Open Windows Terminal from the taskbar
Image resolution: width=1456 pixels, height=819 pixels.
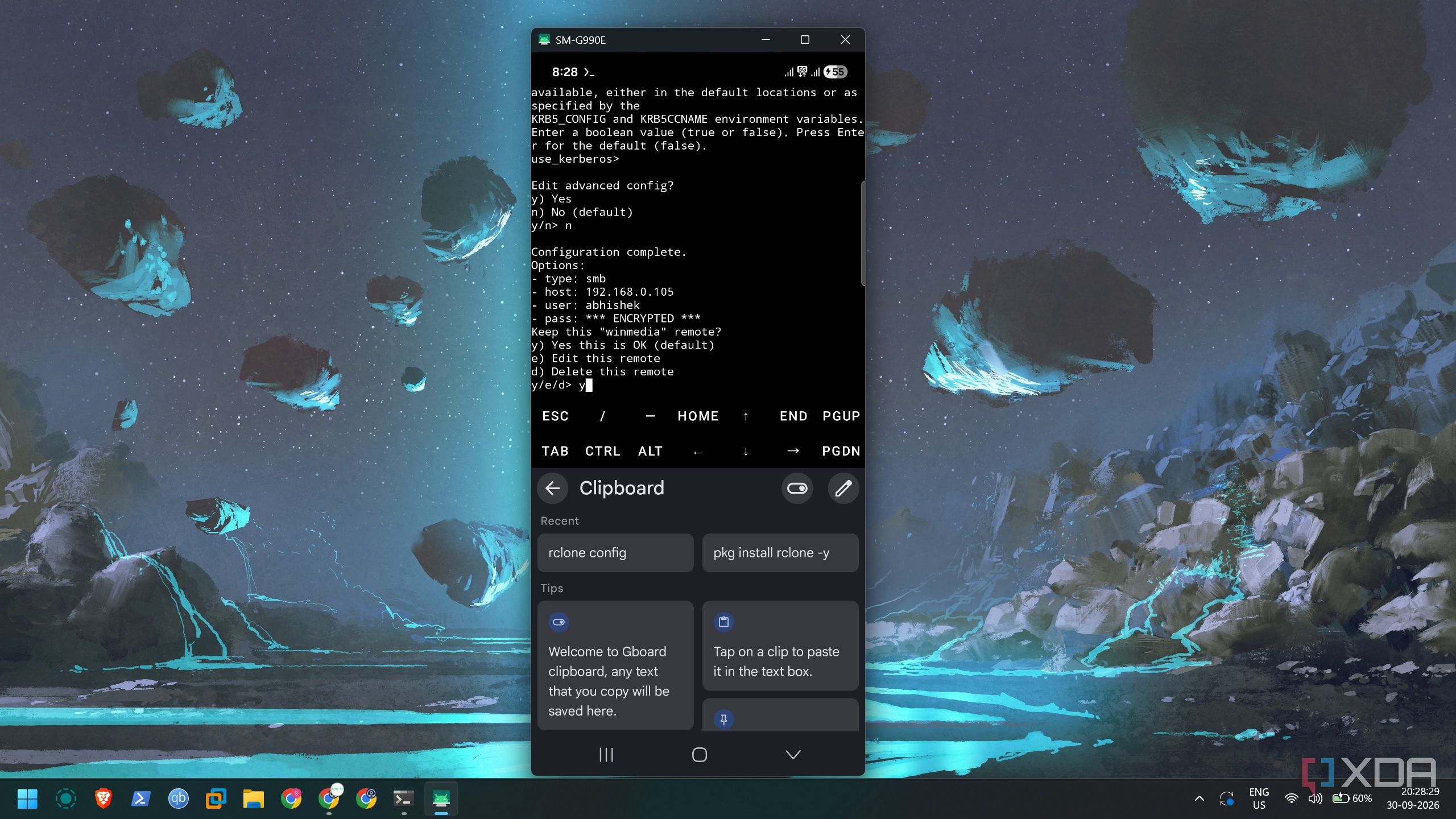point(404,799)
